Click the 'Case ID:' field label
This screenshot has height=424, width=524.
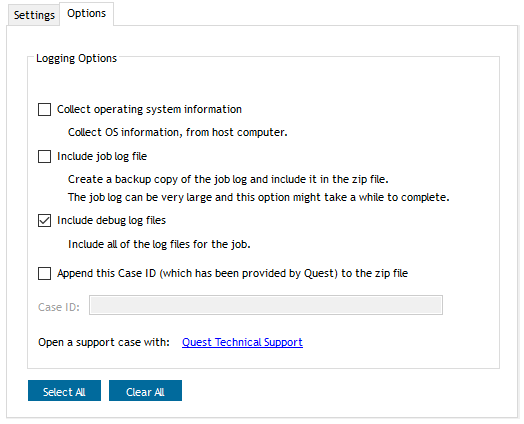tap(59, 307)
